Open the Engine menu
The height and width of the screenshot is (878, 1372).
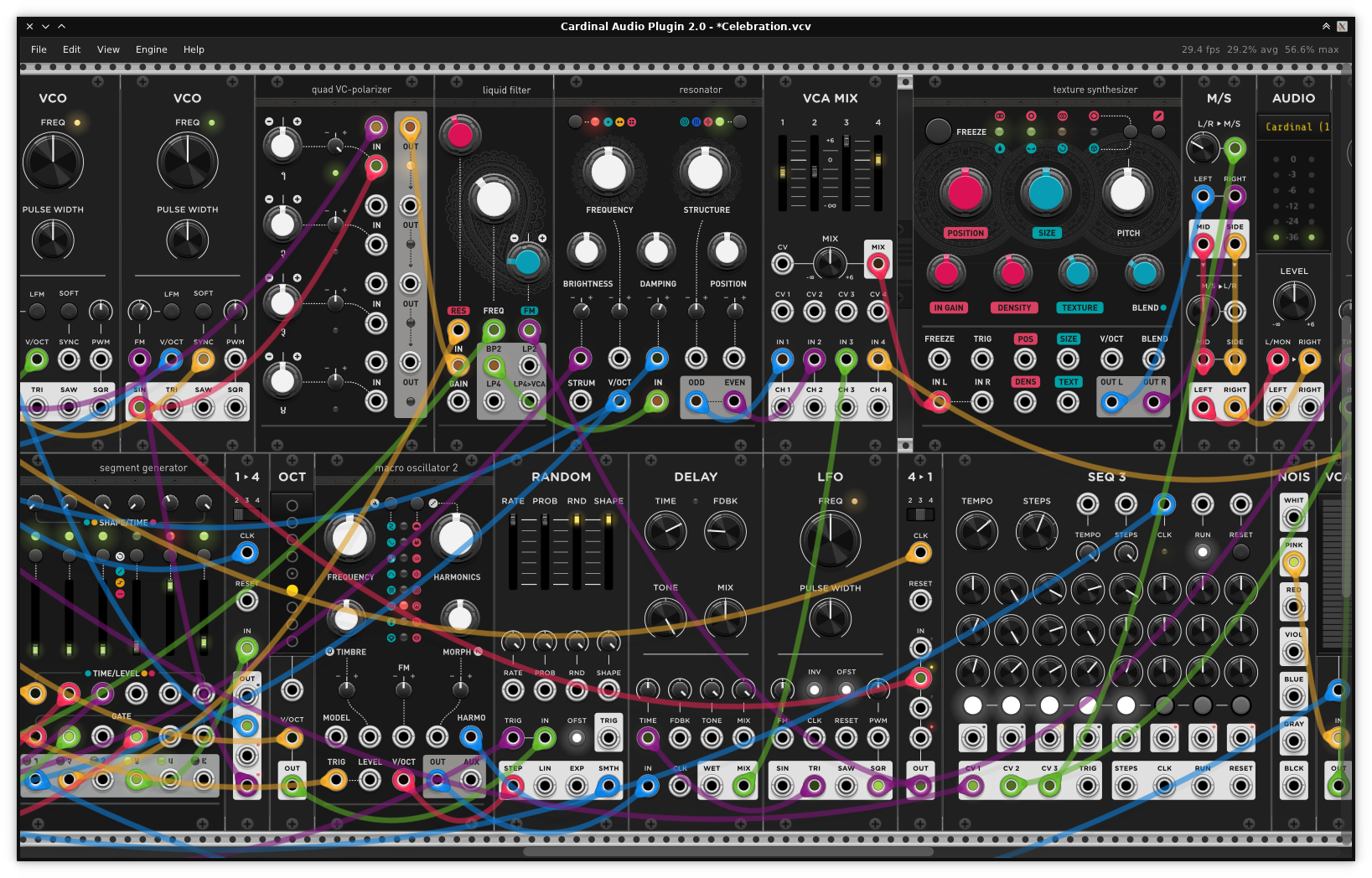[151, 49]
